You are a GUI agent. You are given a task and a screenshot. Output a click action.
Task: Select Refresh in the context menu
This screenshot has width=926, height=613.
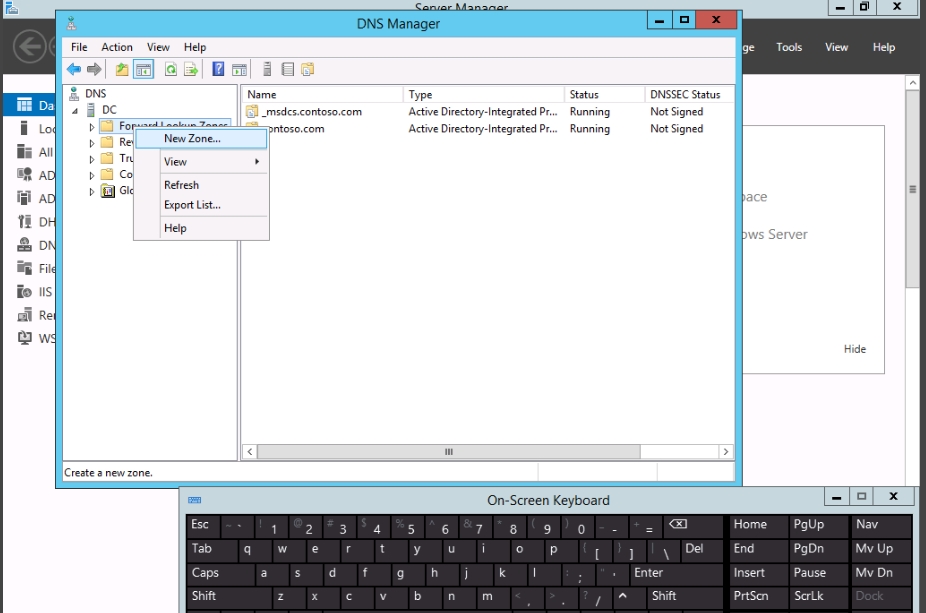click(x=201, y=185)
